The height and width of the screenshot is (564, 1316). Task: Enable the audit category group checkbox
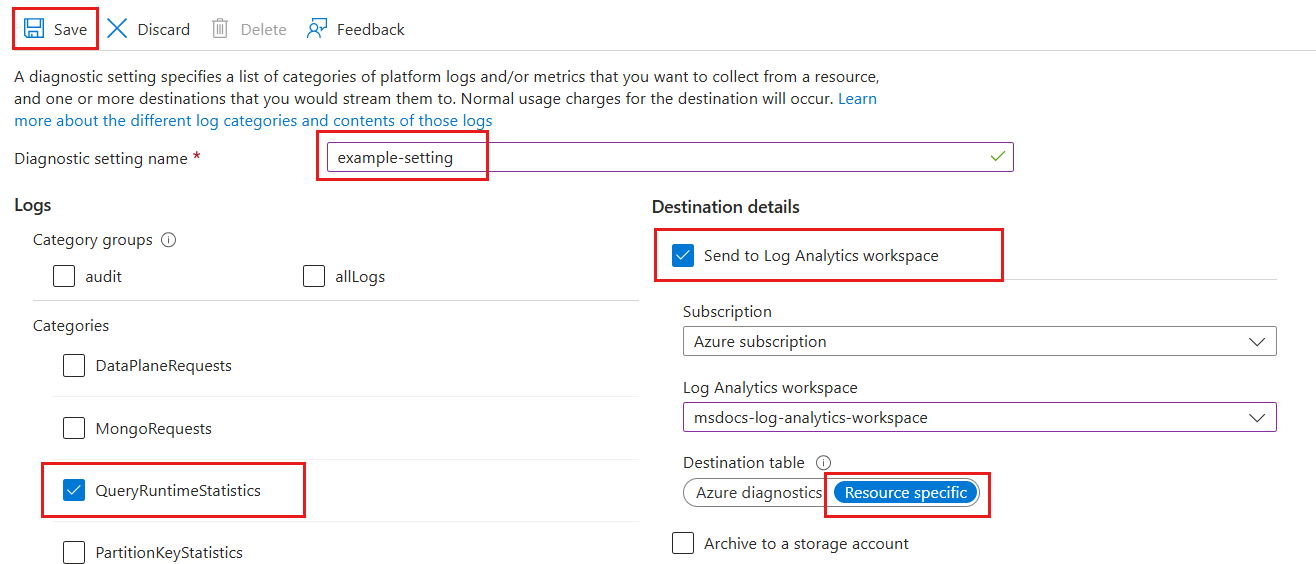pyautogui.click(x=64, y=276)
